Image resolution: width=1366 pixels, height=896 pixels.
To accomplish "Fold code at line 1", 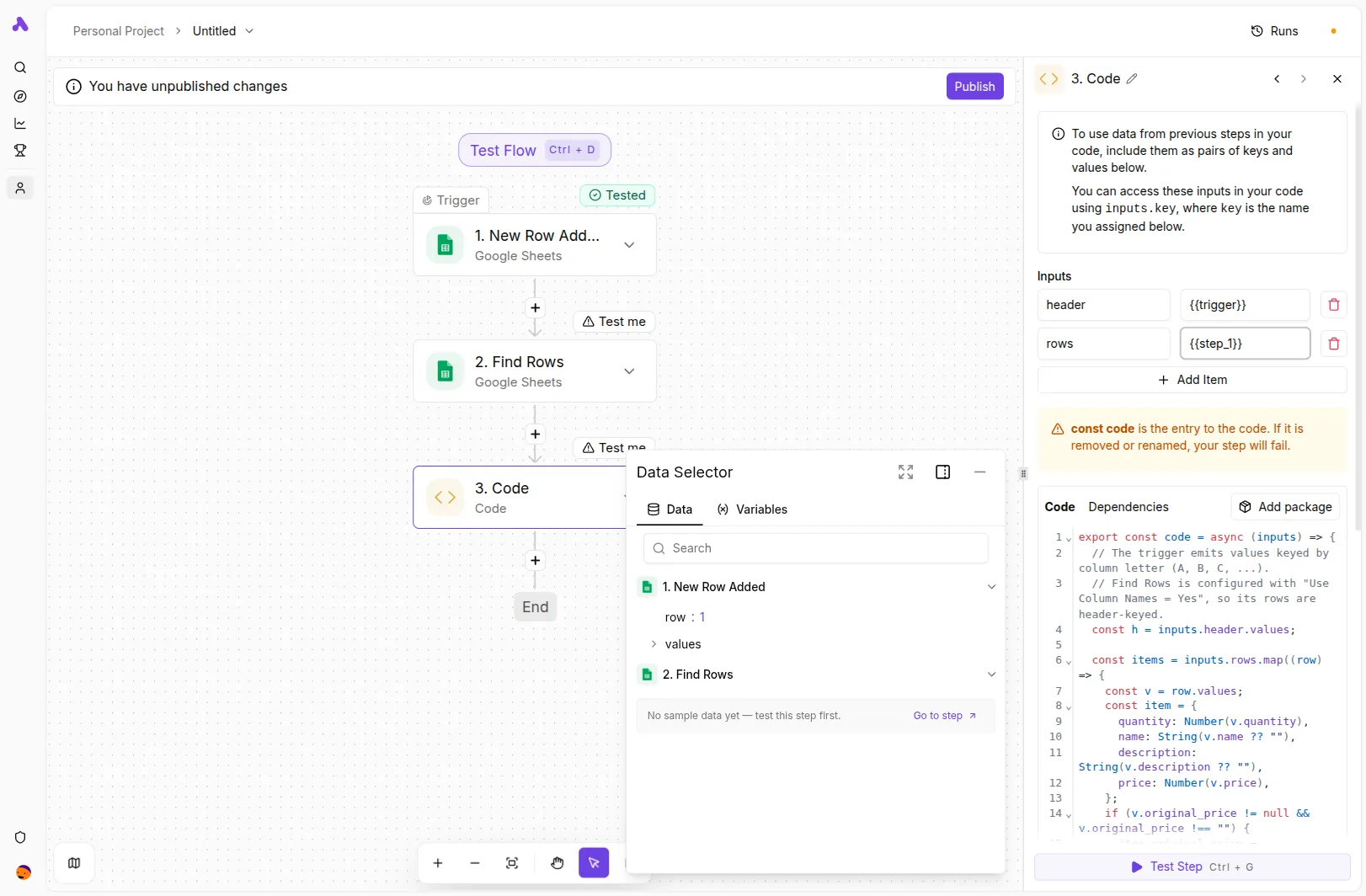I will point(1069,539).
